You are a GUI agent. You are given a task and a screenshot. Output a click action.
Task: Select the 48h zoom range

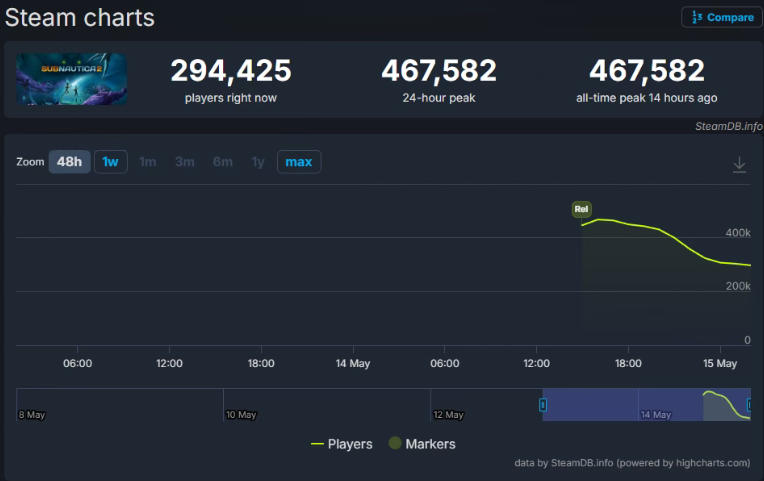tap(69, 162)
